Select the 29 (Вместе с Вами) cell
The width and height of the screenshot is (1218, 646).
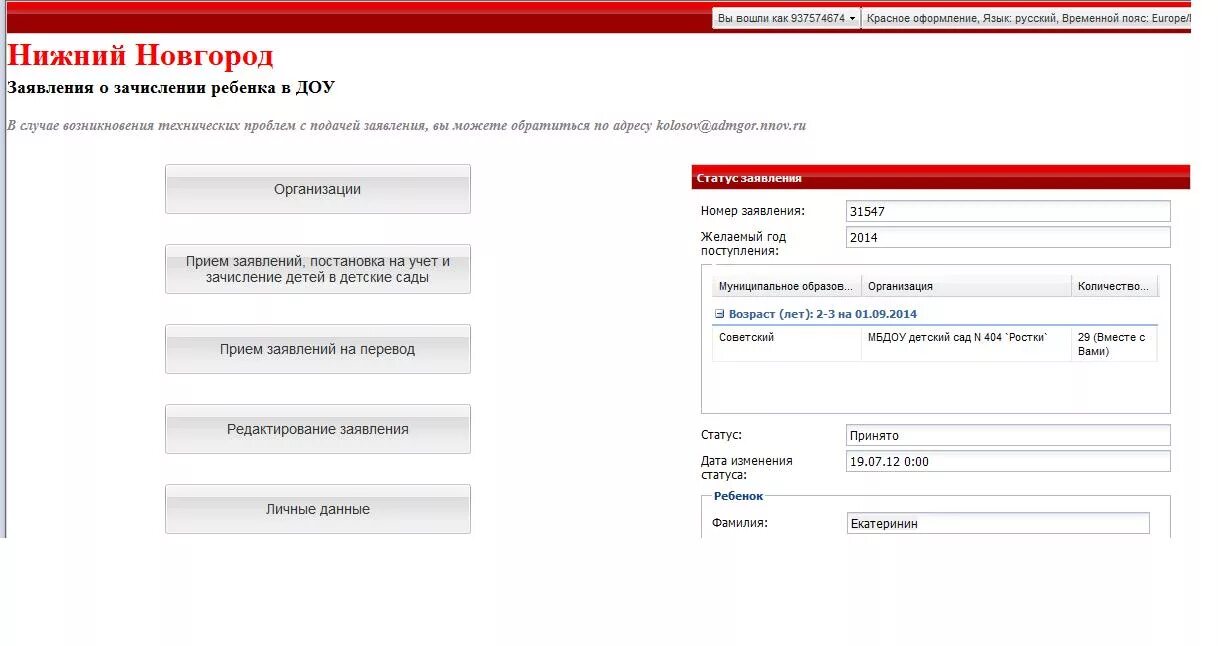tap(1114, 344)
